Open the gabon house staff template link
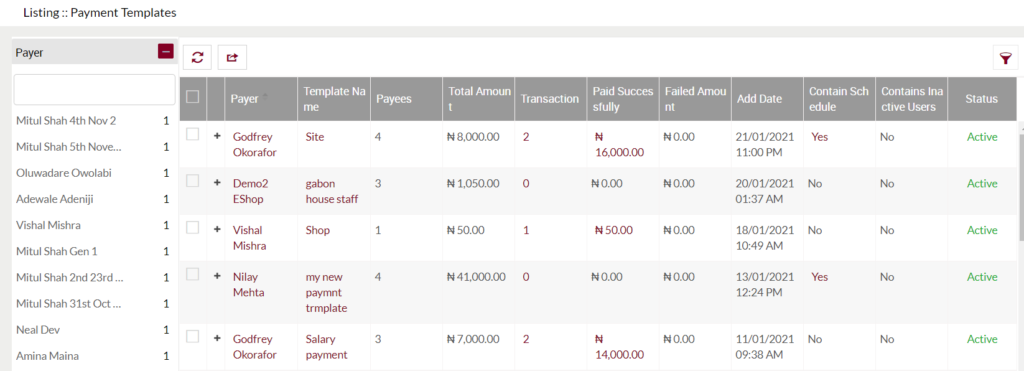The width and height of the screenshot is (1024, 371). [x=332, y=191]
